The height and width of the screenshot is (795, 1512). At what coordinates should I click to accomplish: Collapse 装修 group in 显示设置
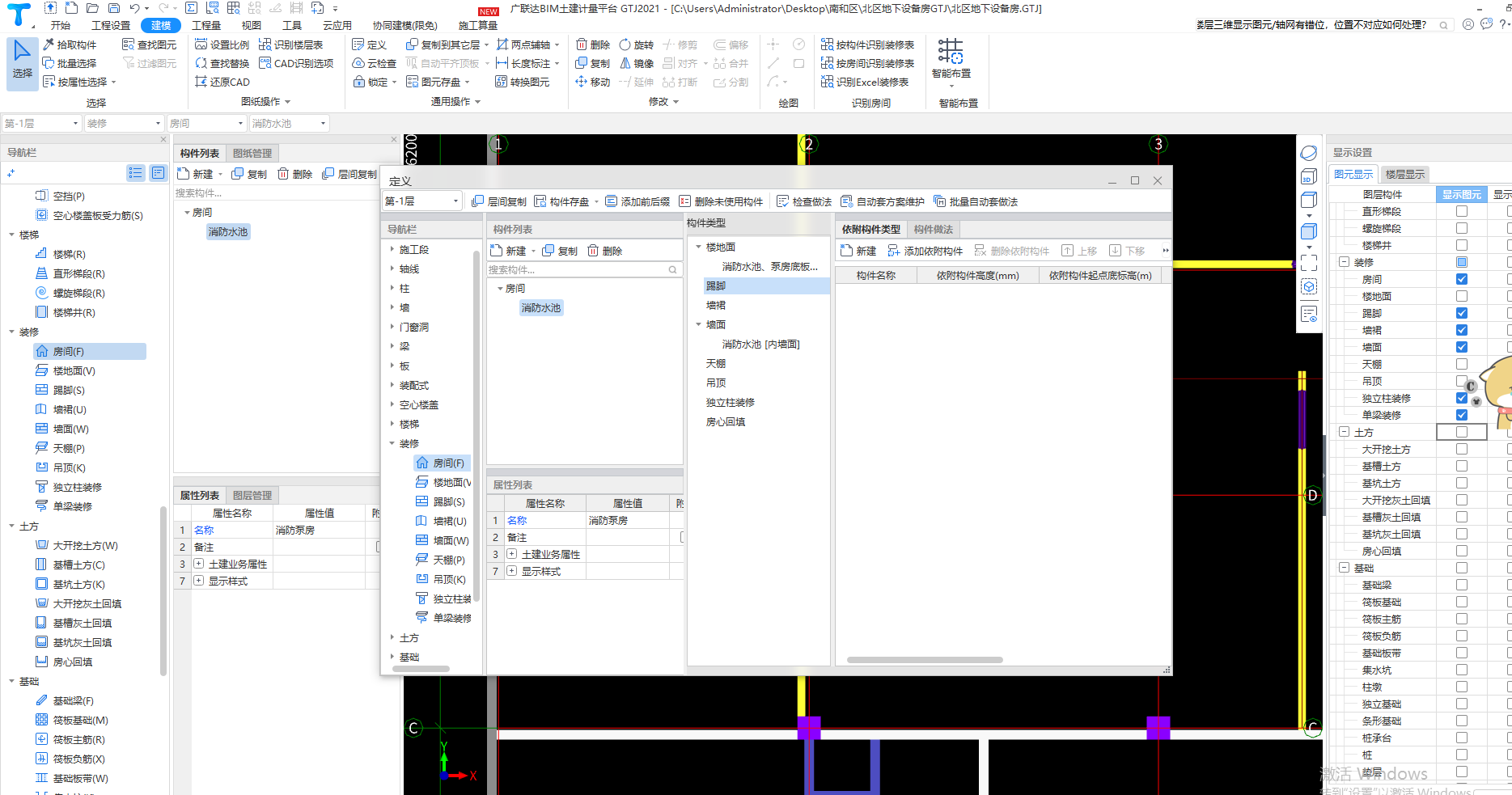pos(1344,262)
